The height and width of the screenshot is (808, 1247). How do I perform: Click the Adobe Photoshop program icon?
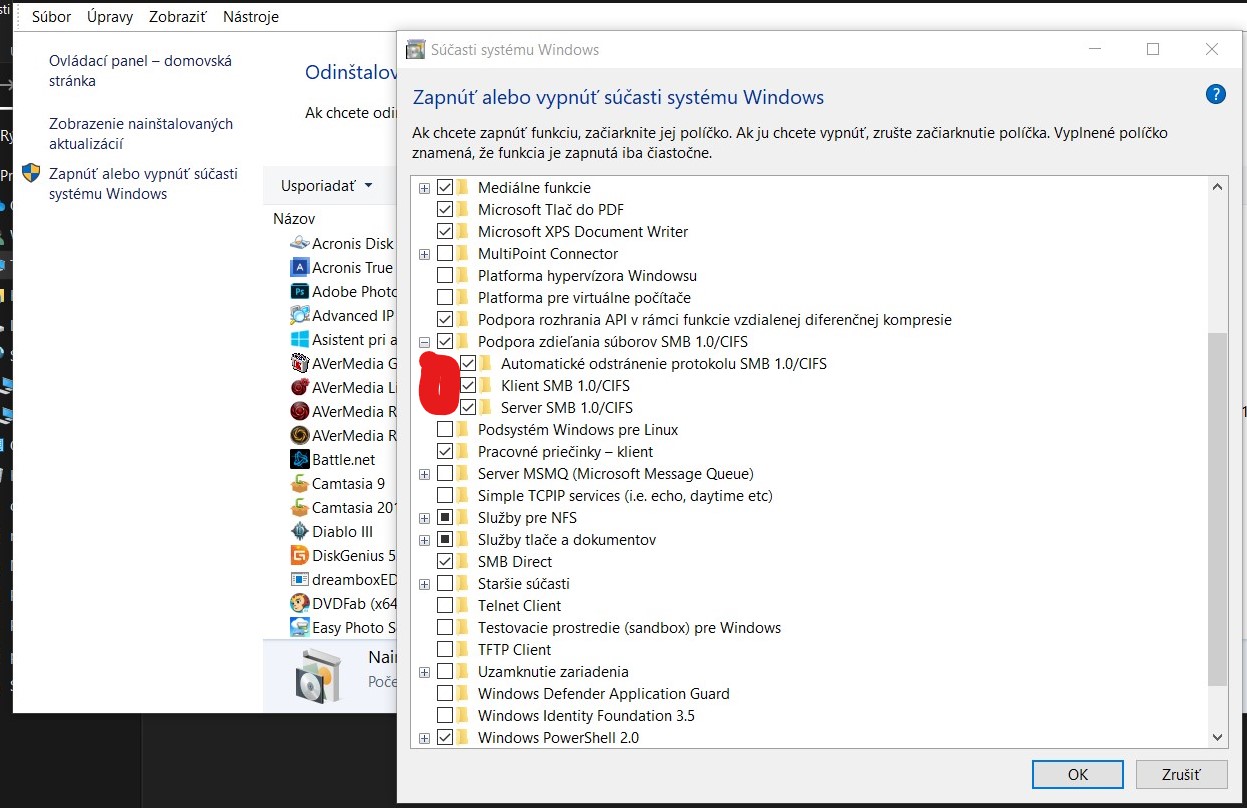(x=299, y=292)
